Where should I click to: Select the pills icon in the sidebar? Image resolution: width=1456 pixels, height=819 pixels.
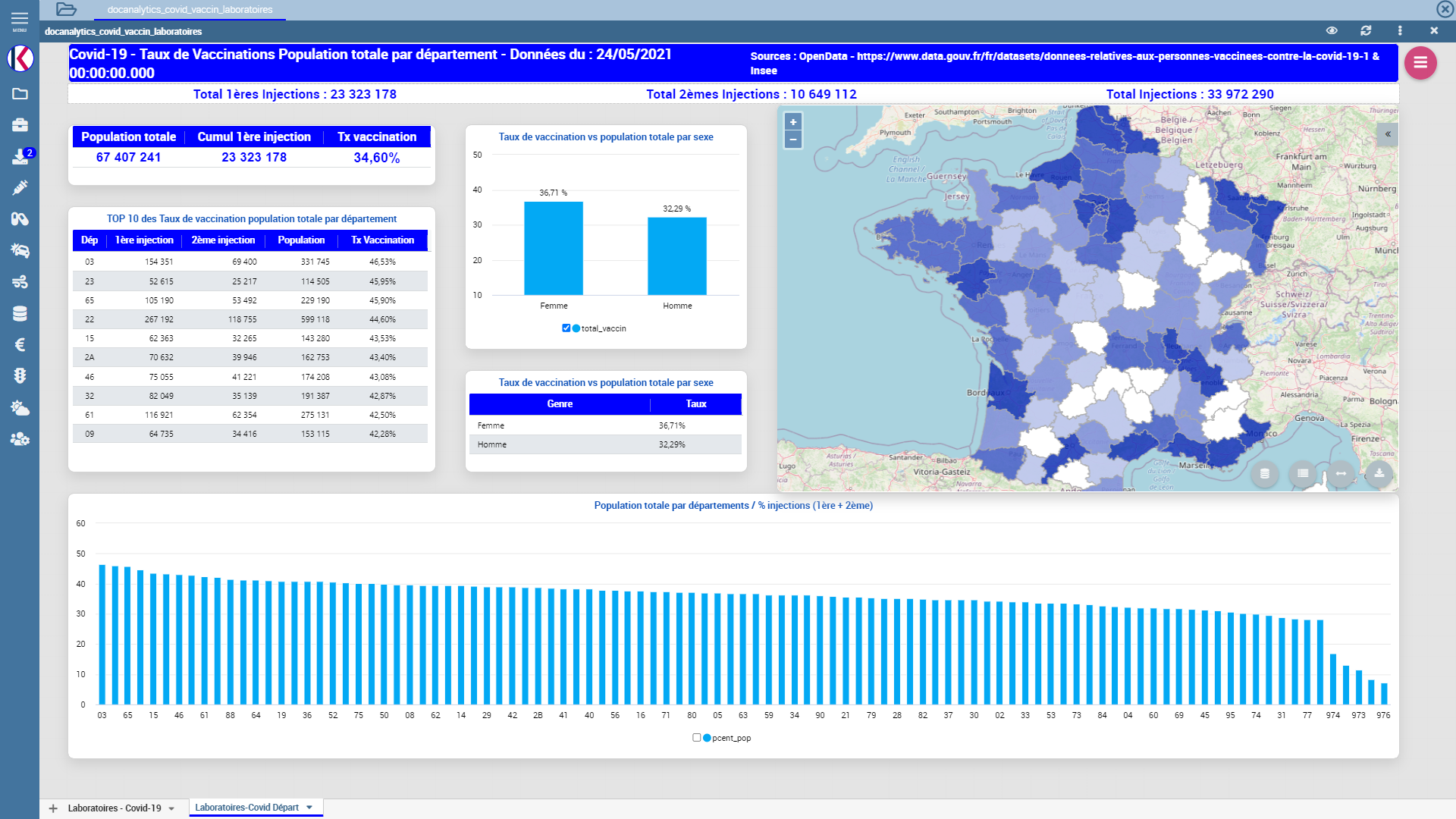tap(20, 219)
